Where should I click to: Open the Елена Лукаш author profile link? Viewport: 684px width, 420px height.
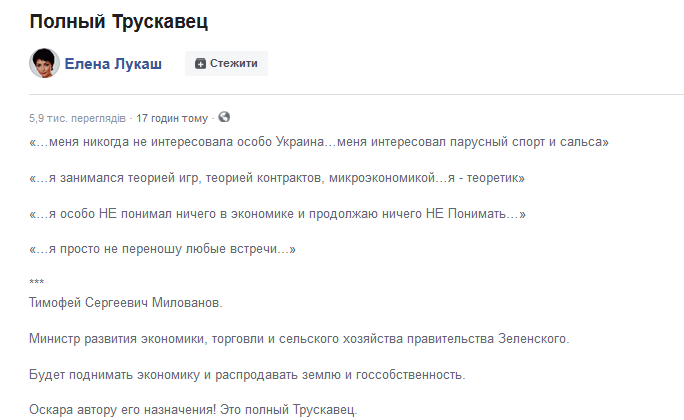click(113, 64)
